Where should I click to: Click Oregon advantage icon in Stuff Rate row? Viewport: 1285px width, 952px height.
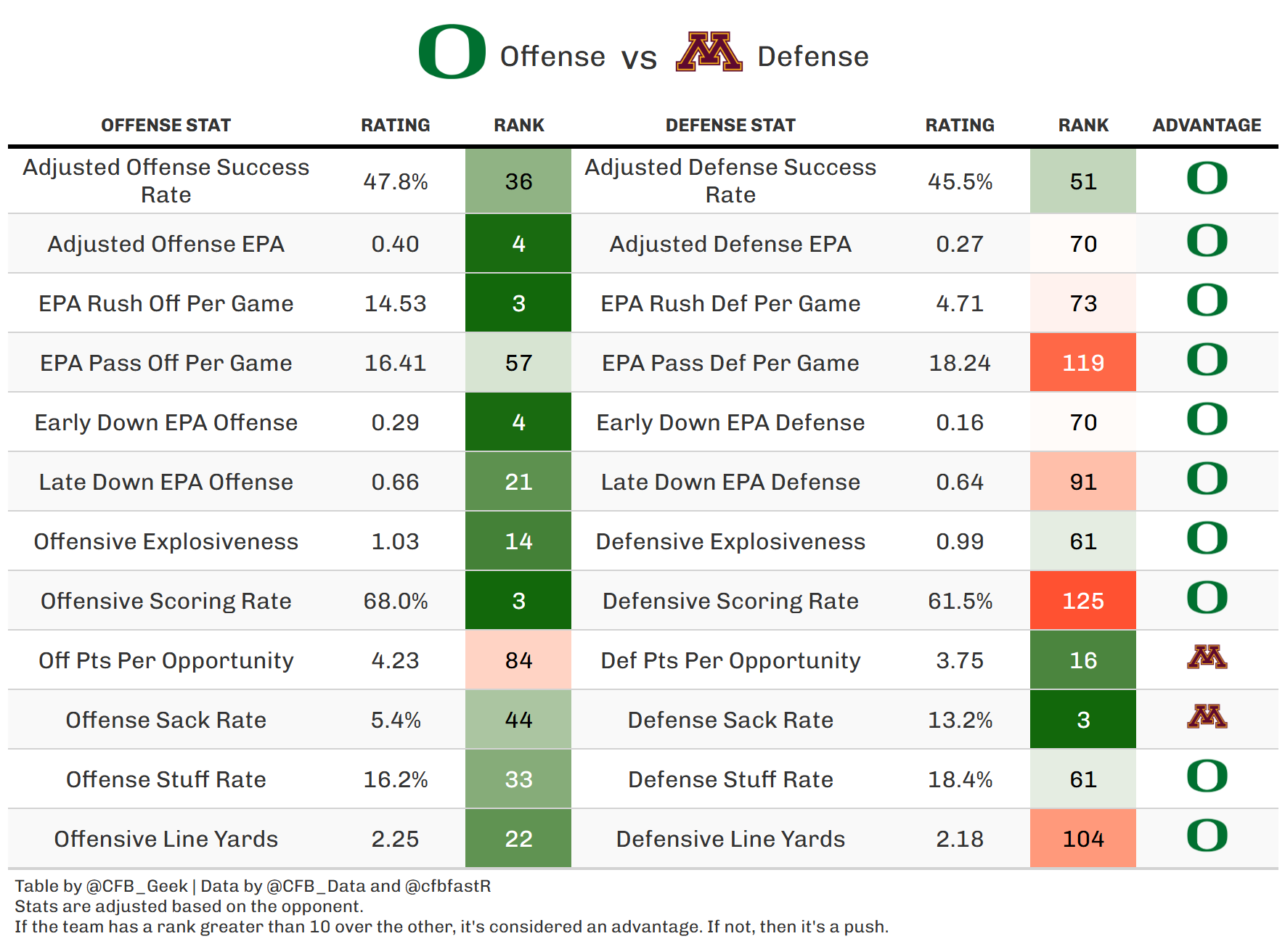(1207, 776)
